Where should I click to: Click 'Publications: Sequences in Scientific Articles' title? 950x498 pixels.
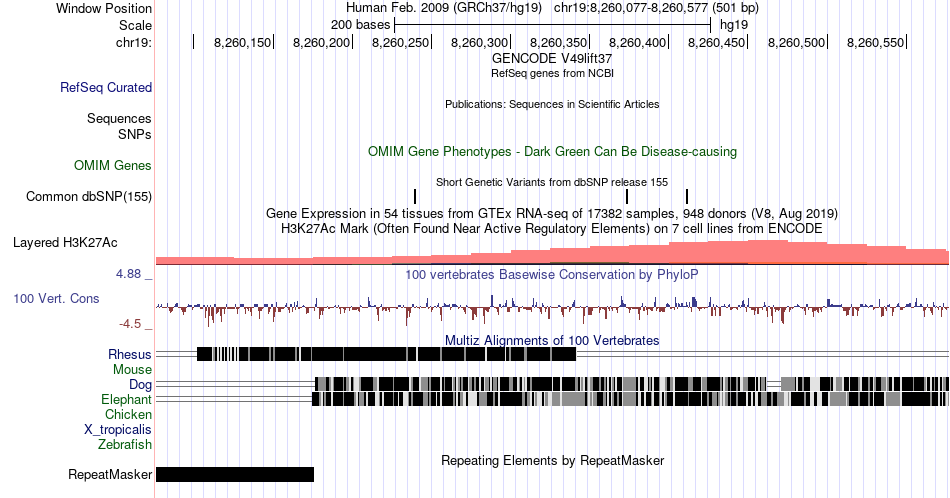pyautogui.click(x=552, y=104)
